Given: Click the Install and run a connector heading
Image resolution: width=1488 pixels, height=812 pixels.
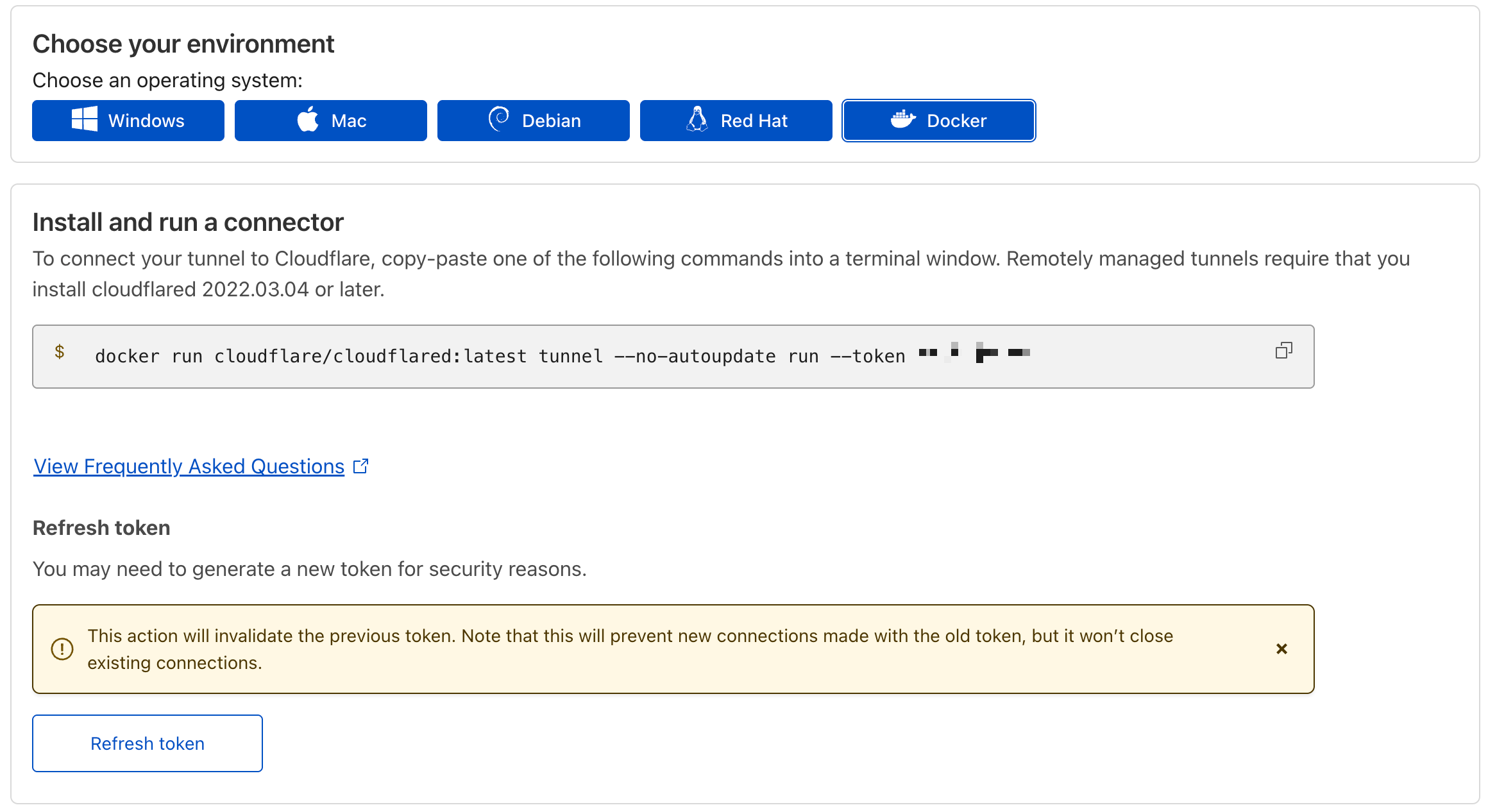Looking at the screenshot, I should [188, 223].
